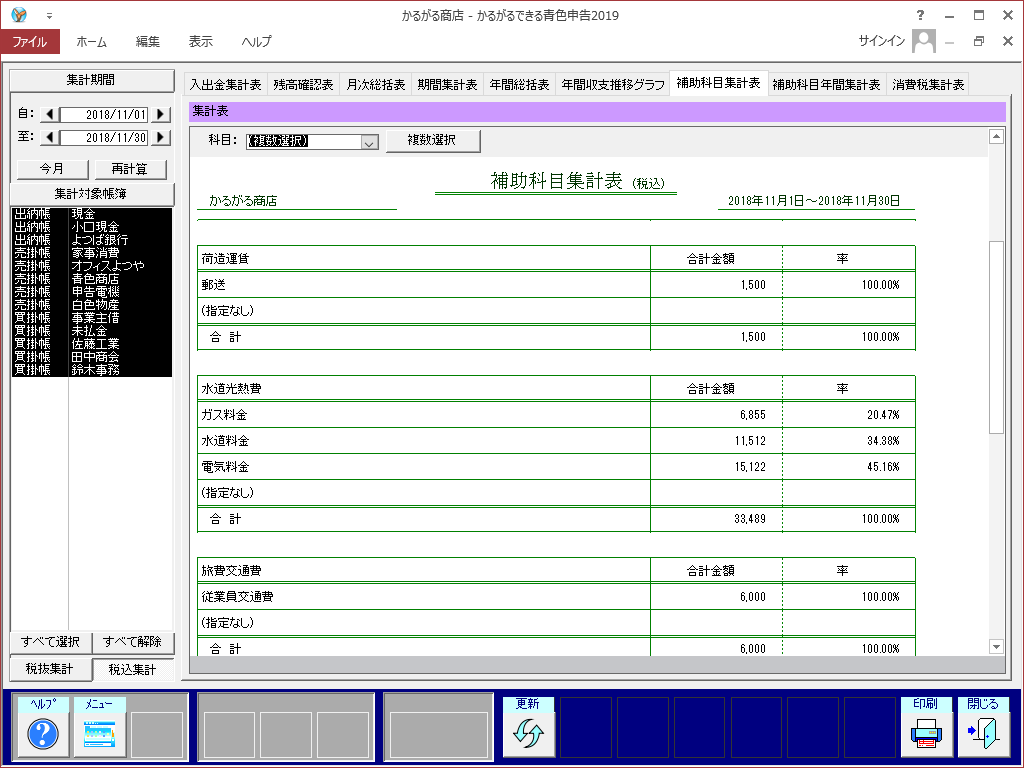
Task: Open the 科目 combo box dropdown arrow
Action: coord(370,142)
